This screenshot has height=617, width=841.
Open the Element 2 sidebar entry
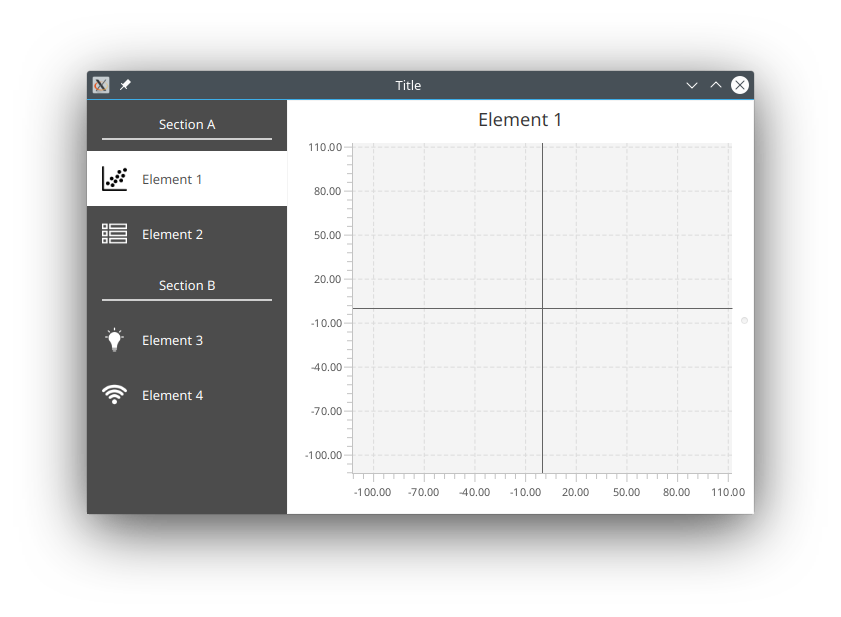187,234
